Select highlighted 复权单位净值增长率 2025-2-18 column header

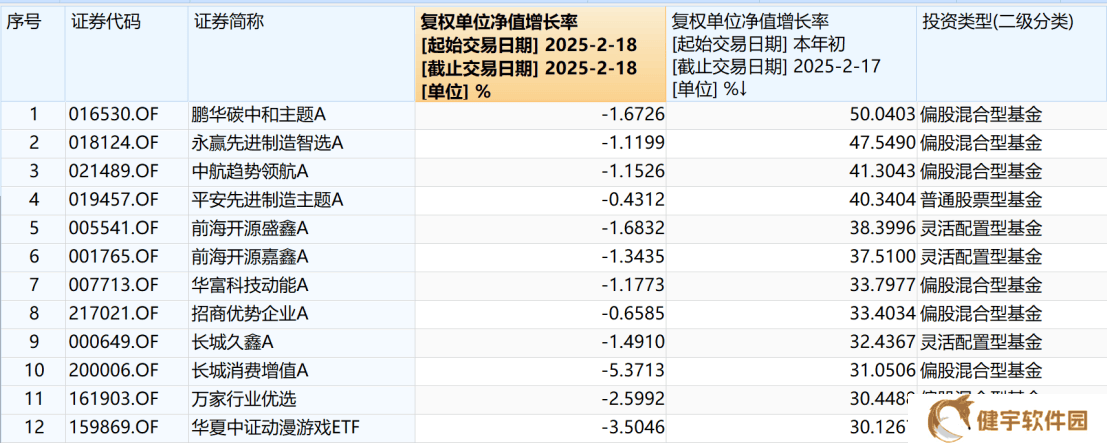pyautogui.click(x=541, y=56)
